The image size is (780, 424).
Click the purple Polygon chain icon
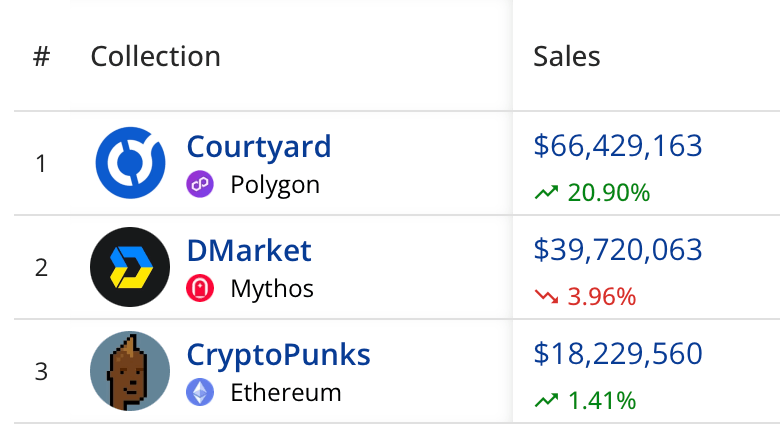click(x=200, y=185)
